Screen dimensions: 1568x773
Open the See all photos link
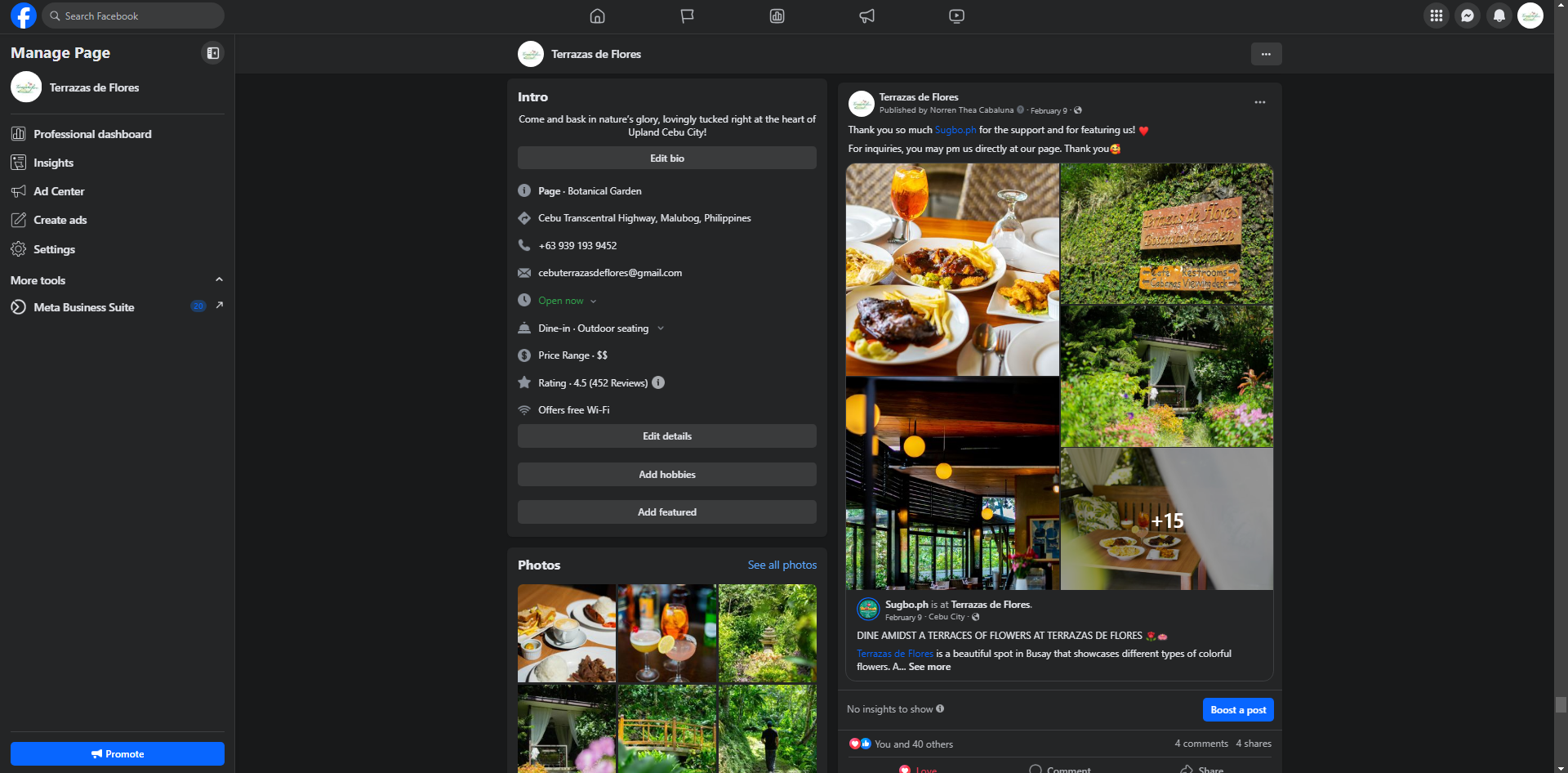[782, 565]
